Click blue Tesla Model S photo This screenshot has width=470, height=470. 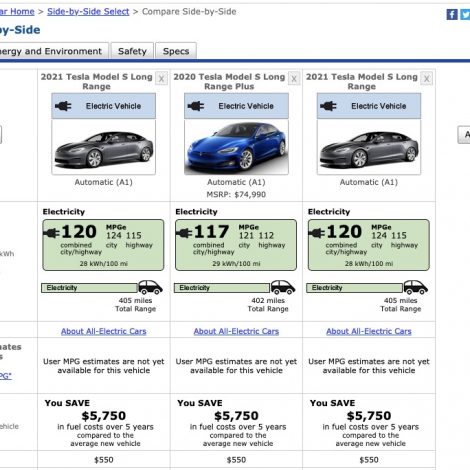pos(236,147)
